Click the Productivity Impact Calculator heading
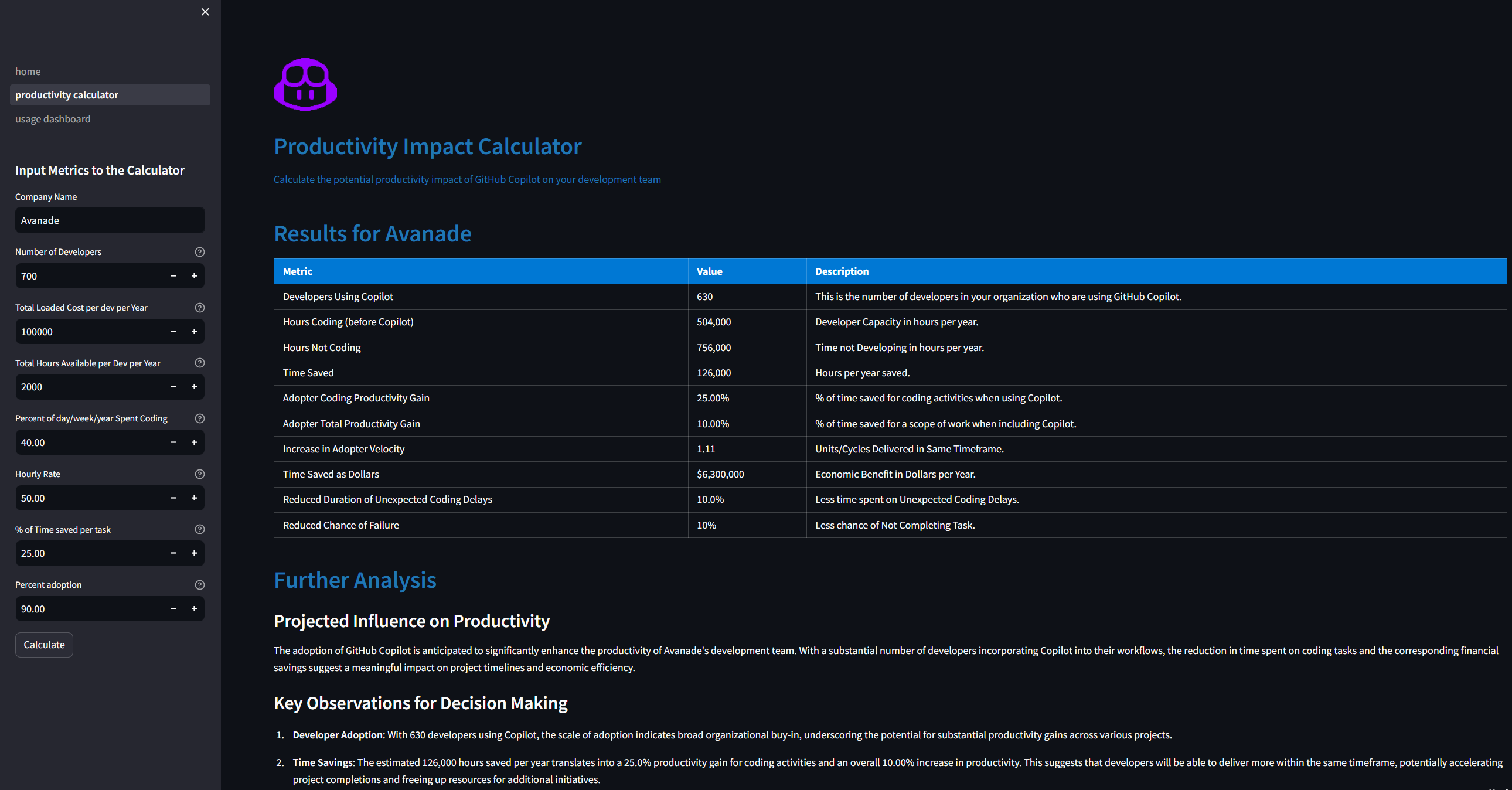The height and width of the screenshot is (790, 1512). [427, 146]
